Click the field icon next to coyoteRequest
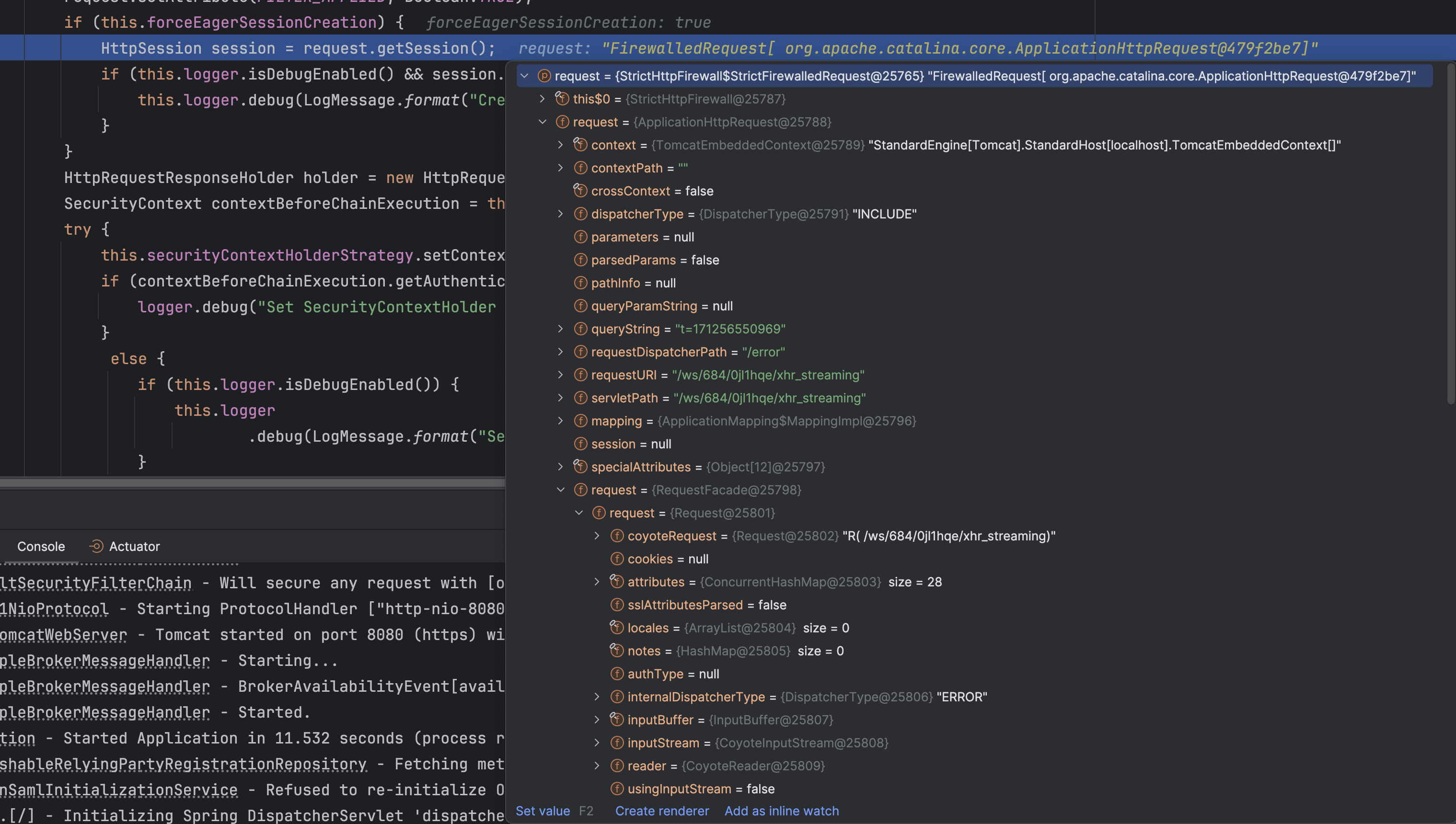The width and height of the screenshot is (1456, 824). tap(617, 536)
